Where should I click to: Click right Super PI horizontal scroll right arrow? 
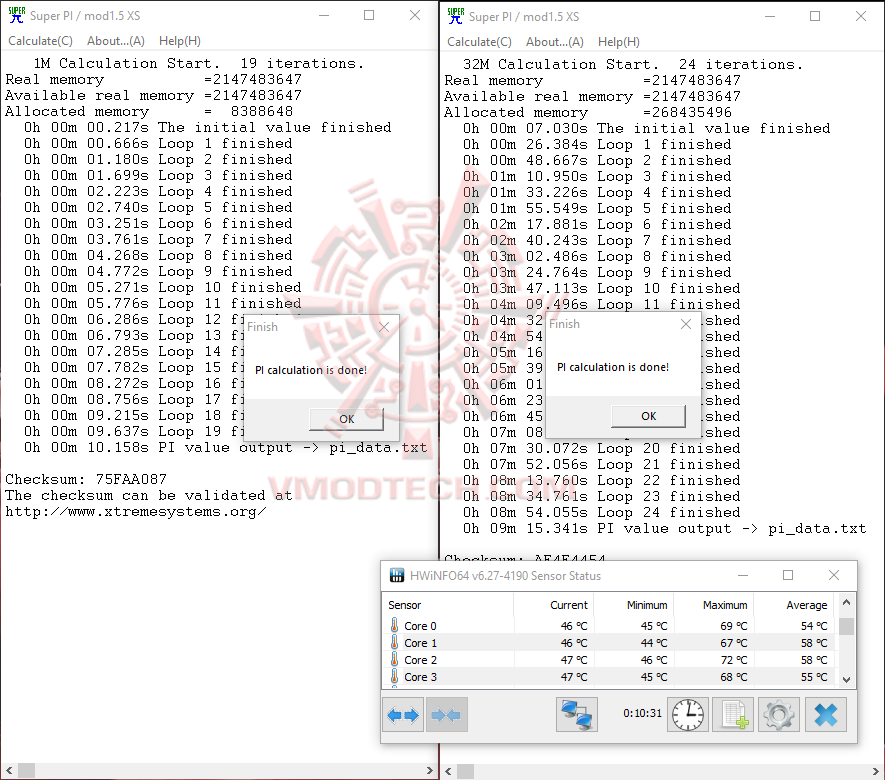coord(876,771)
